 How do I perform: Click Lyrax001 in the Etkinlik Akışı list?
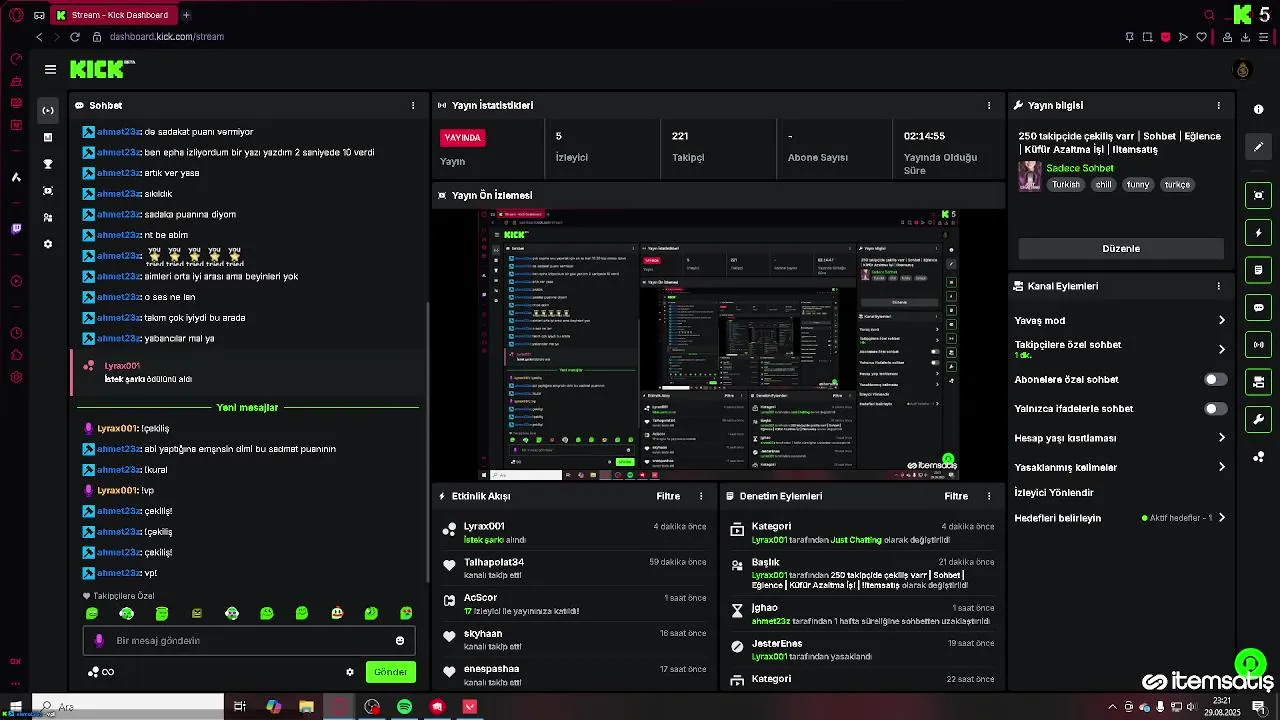click(484, 526)
